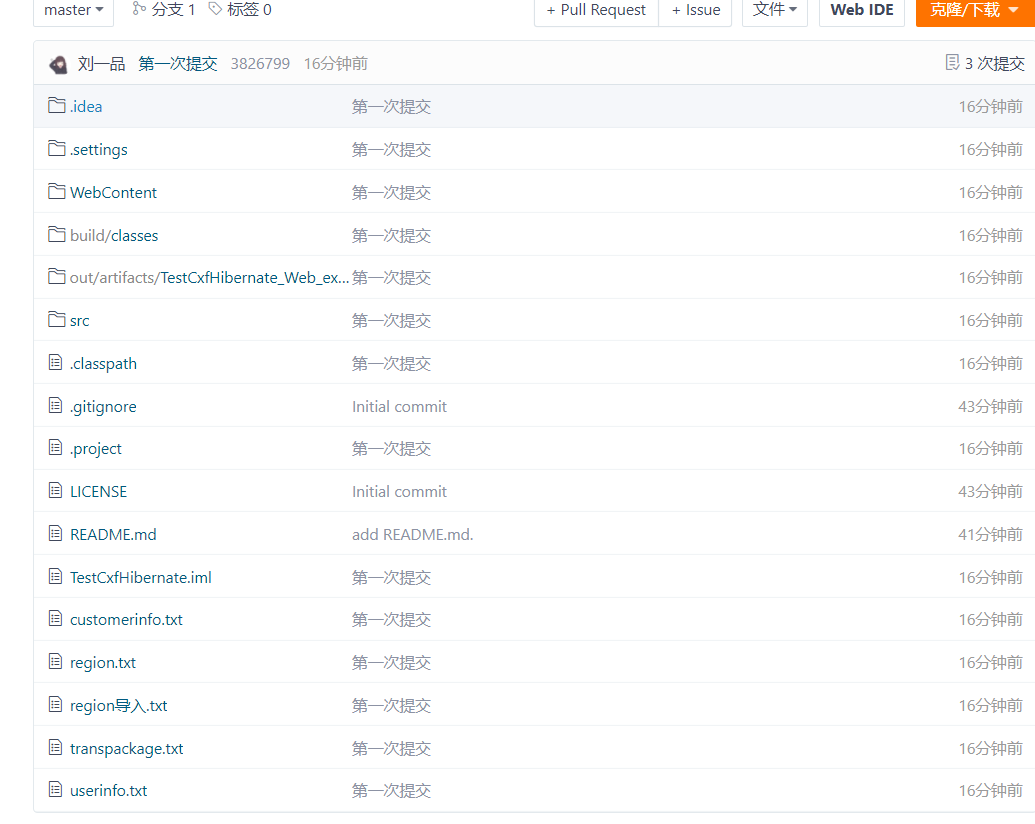This screenshot has width=1035, height=824.
Task: Click the file icon of region导入.txt
Action: (x=55, y=704)
